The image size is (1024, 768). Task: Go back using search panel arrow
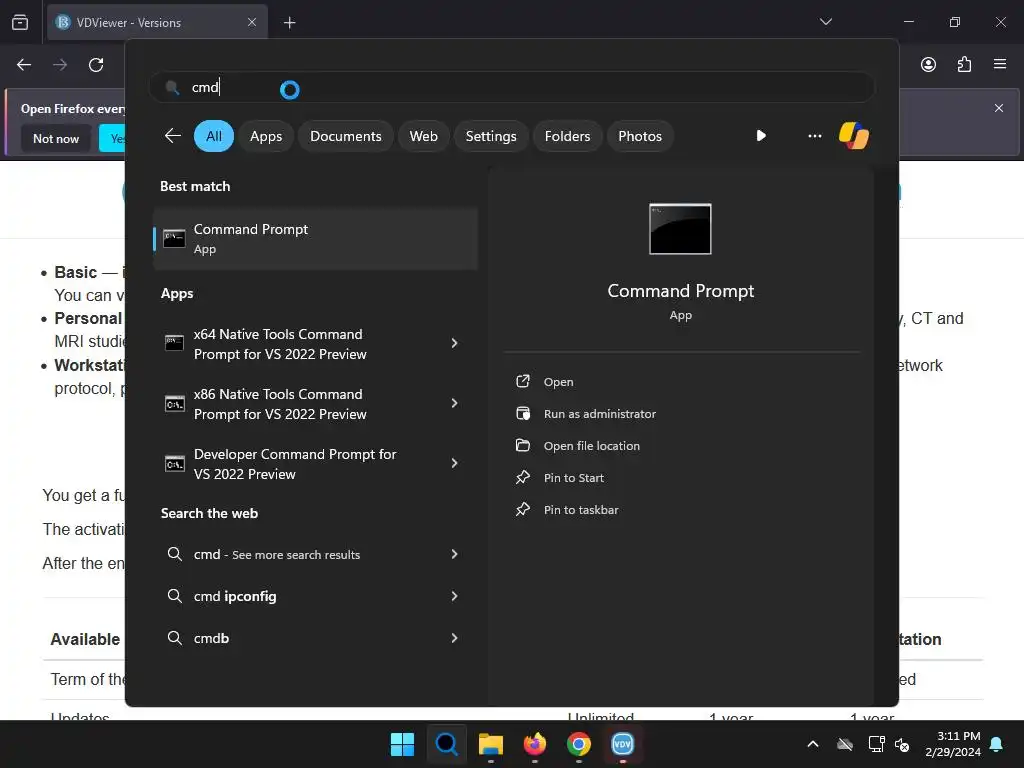click(x=172, y=136)
